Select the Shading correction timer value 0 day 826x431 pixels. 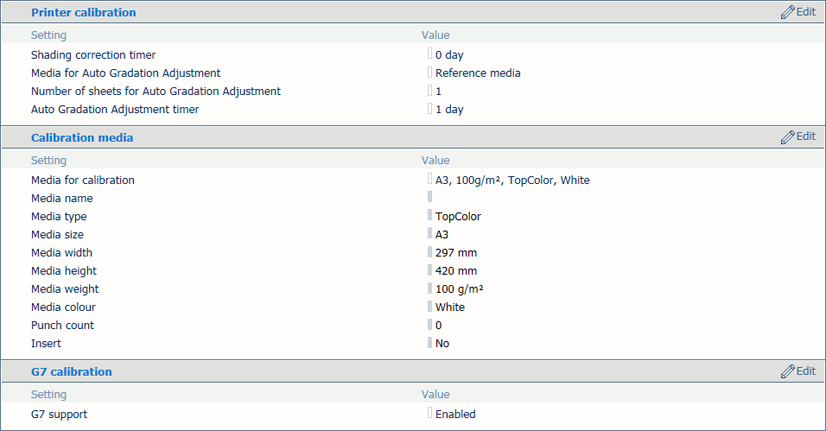click(x=449, y=55)
